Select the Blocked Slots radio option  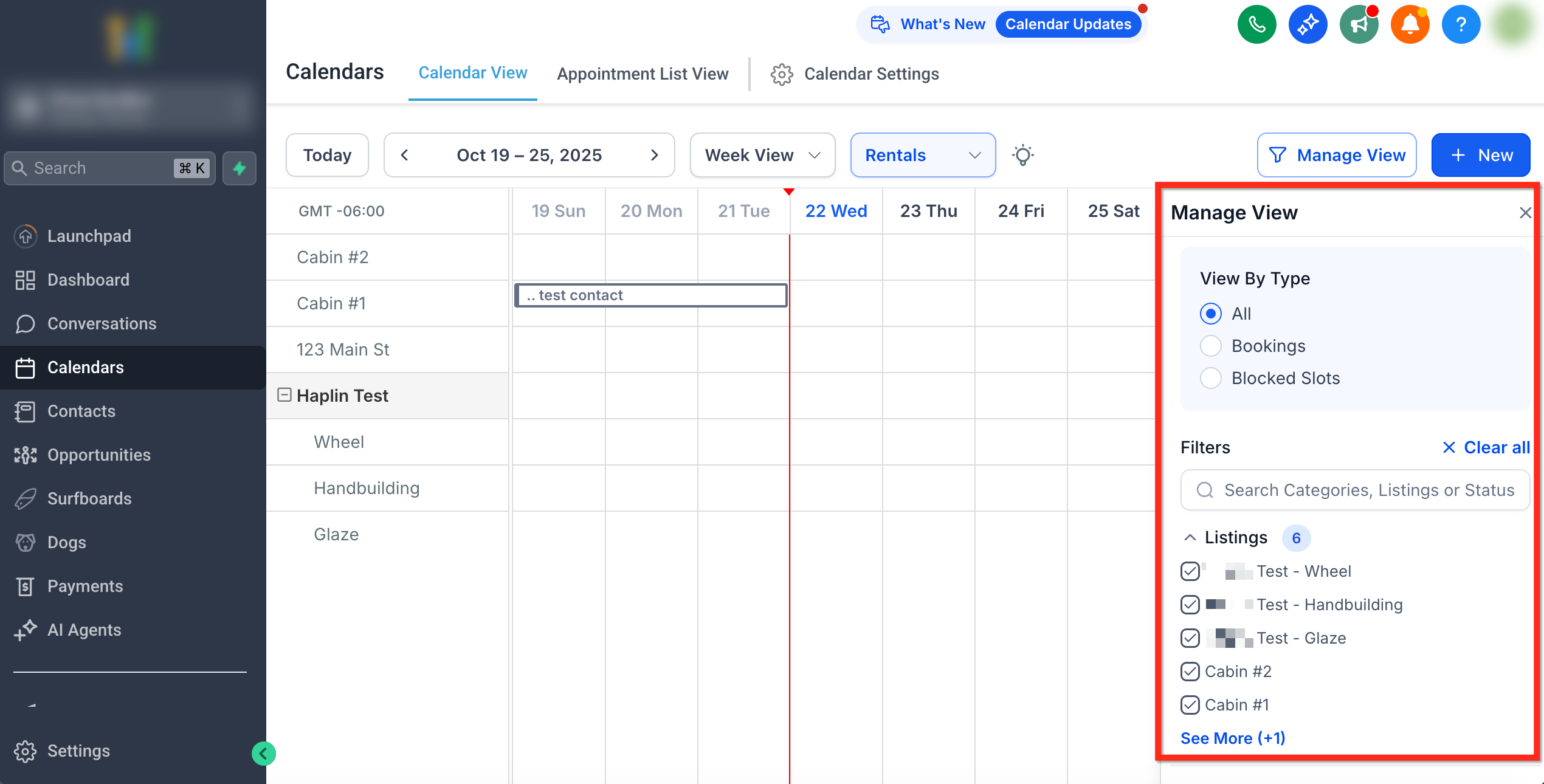point(1210,378)
